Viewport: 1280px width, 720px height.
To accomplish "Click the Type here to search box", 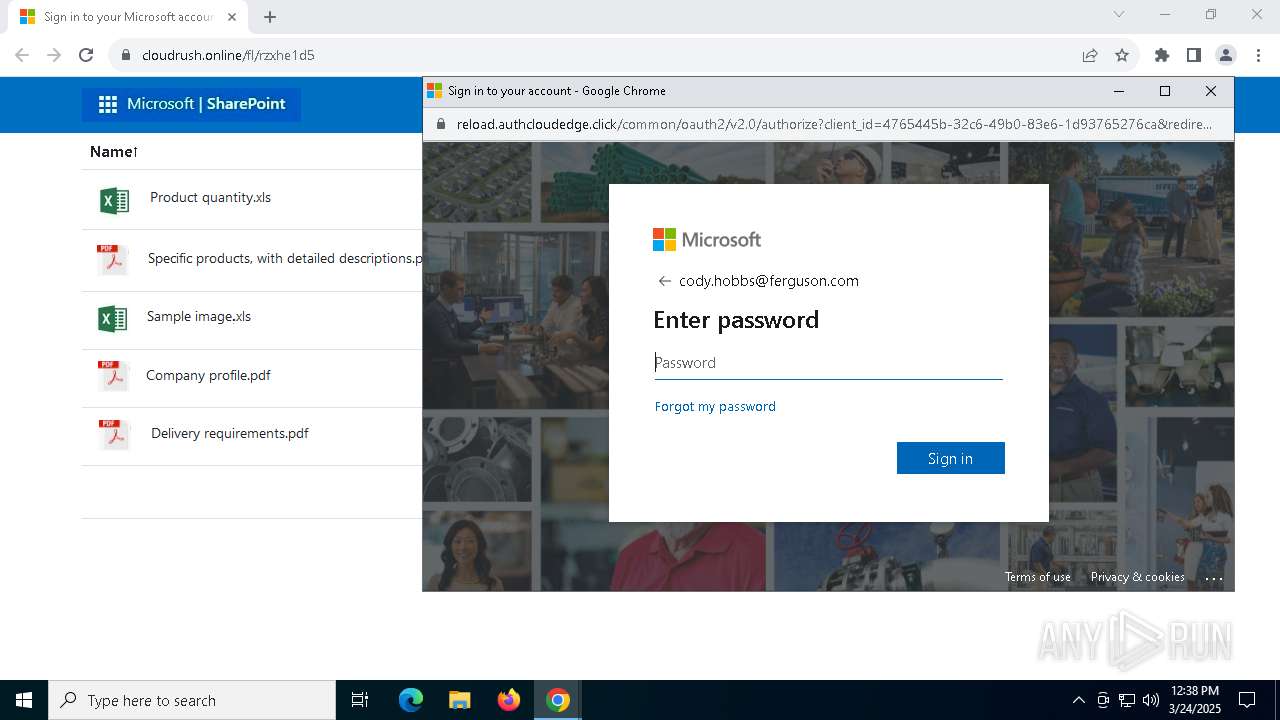I will pos(192,700).
